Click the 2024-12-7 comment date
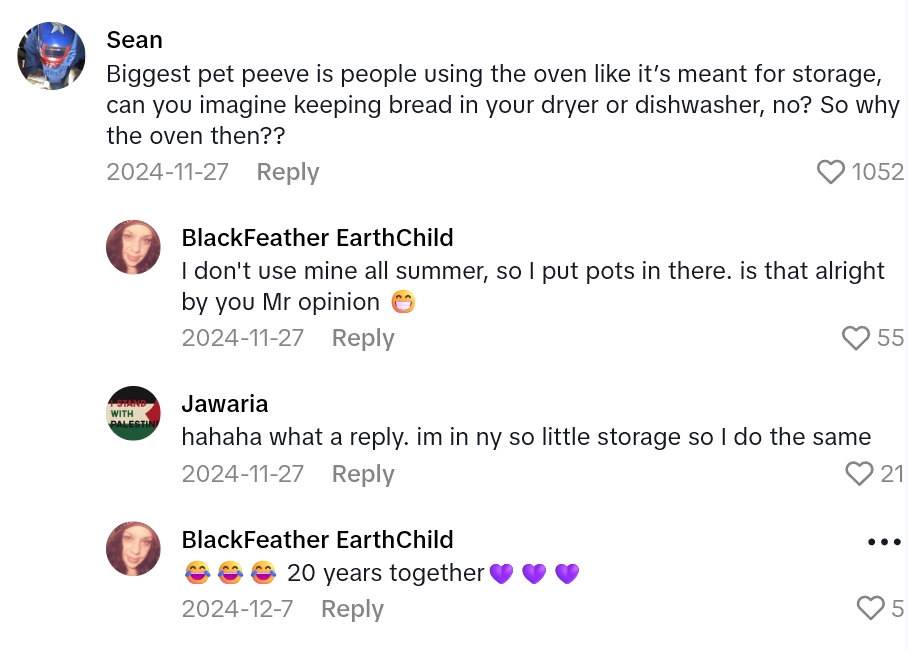 point(237,608)
